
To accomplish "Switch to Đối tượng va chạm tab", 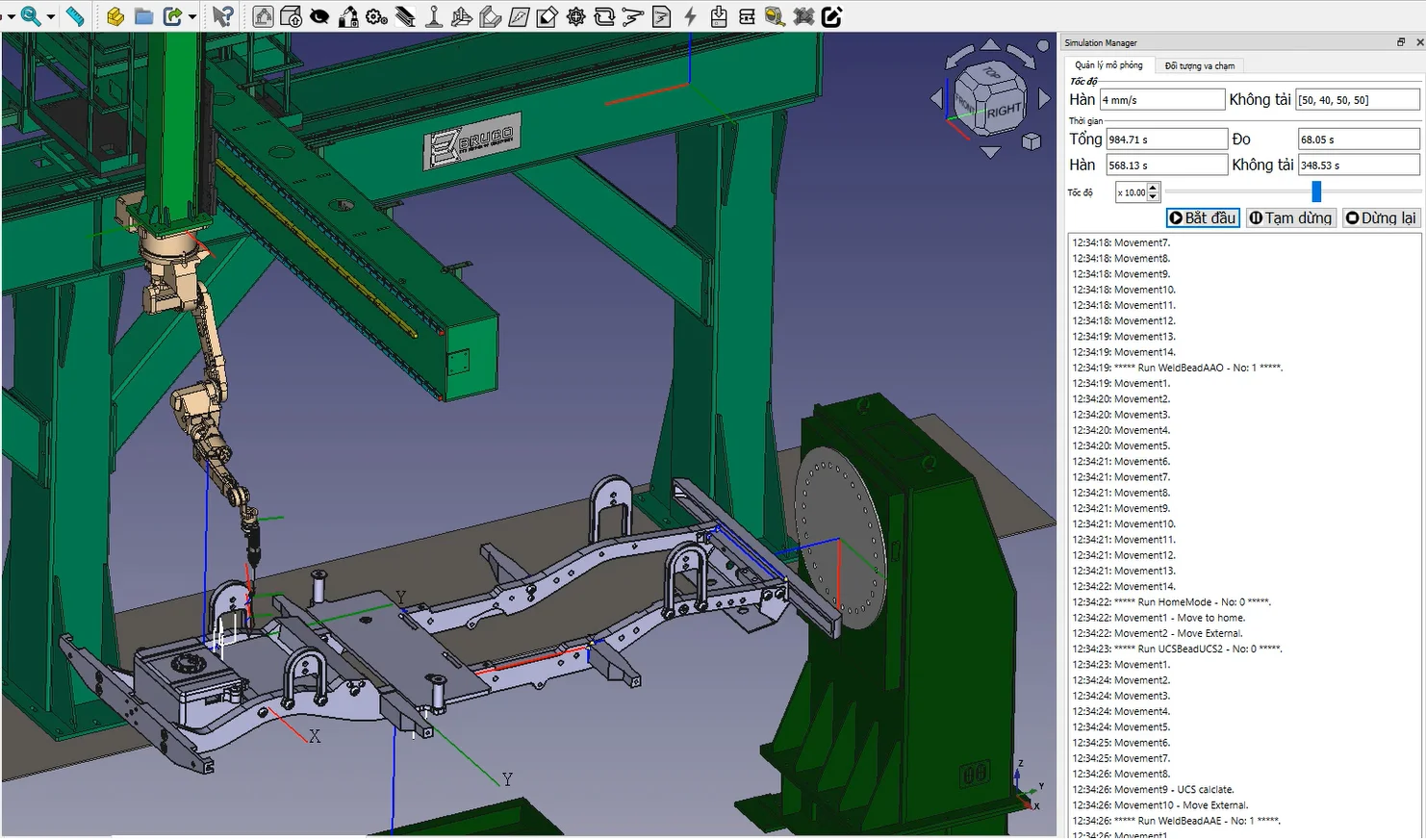I will 1199,65.
